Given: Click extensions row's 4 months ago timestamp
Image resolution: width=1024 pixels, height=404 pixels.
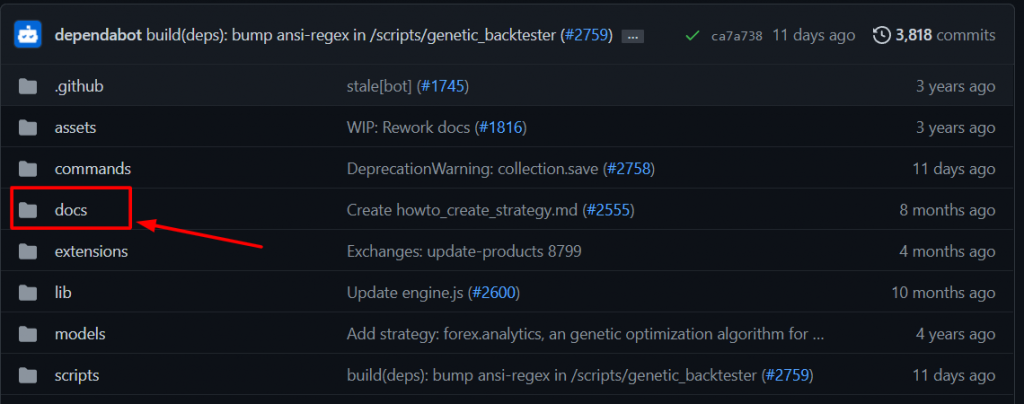Looking at the screenshot, I should click(947, 251).
